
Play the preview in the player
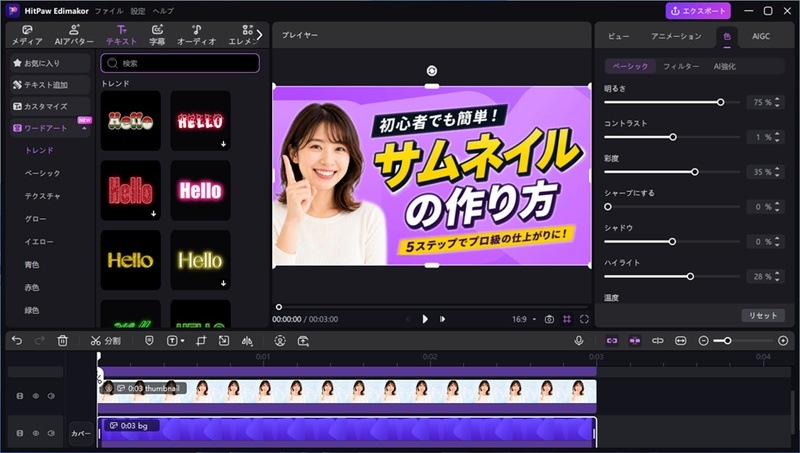(x=425, y=319)
